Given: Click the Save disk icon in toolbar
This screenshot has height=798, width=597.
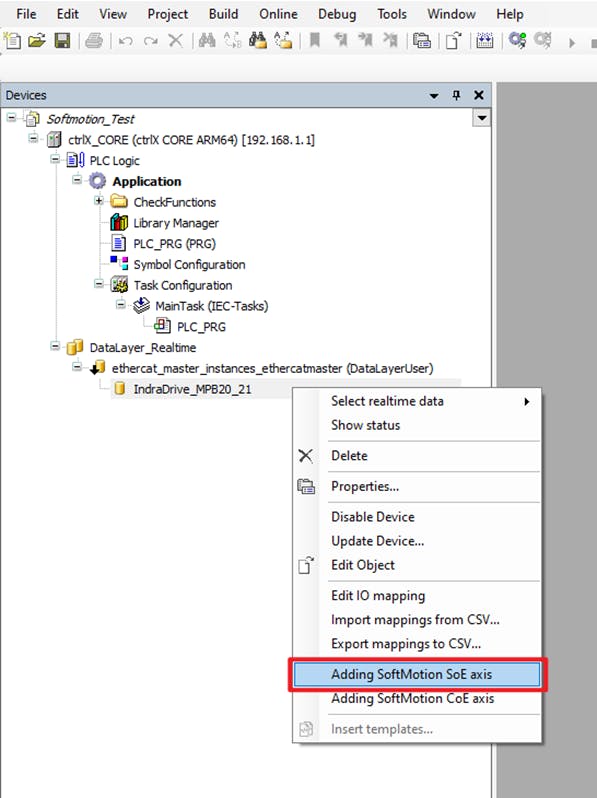Looking at the screenshot, I should point(62,40).
